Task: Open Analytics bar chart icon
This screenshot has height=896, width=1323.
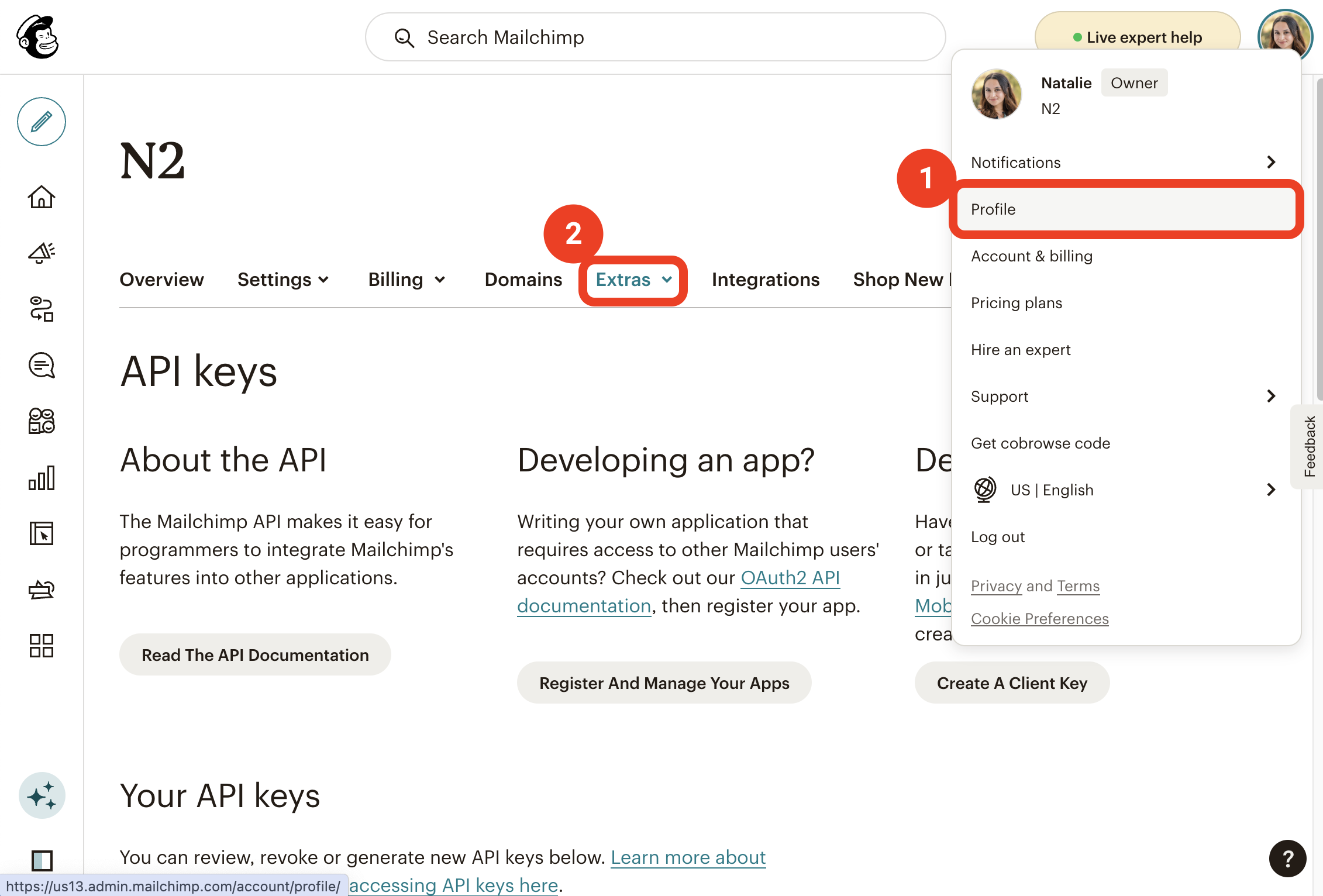Action: tap(41, 478)
